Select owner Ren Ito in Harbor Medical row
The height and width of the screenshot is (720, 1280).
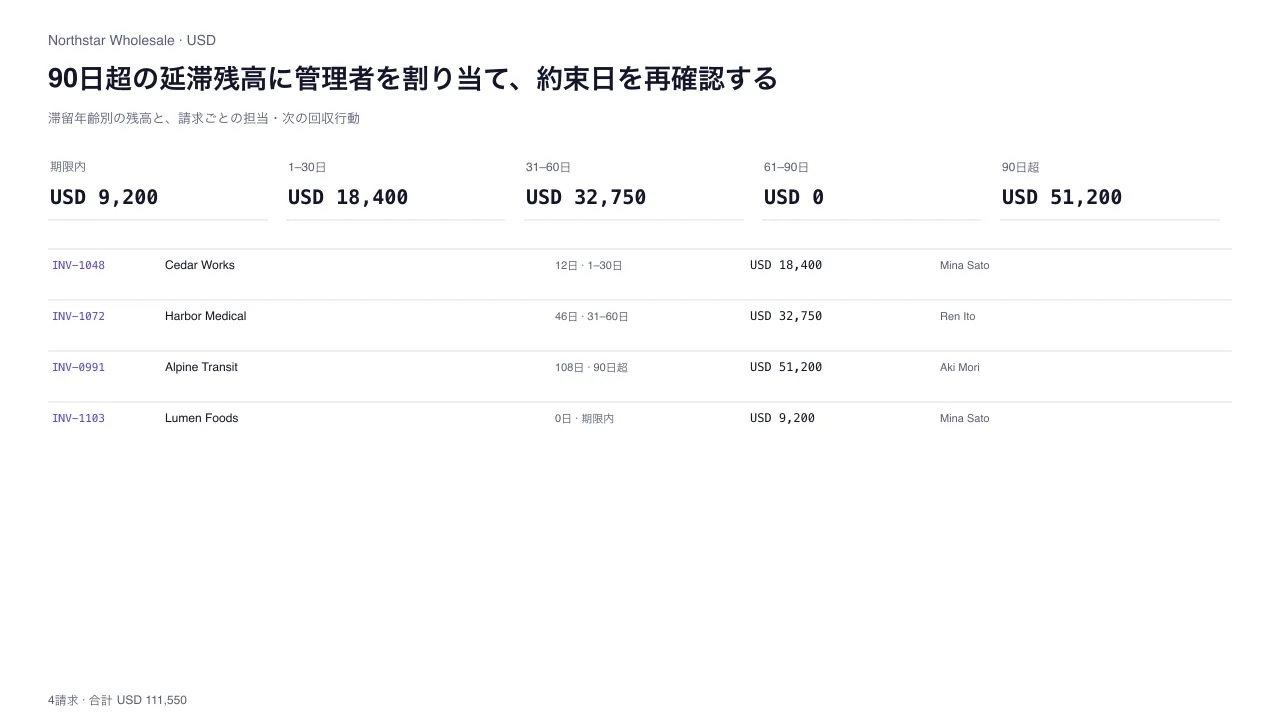coord(957,316)
